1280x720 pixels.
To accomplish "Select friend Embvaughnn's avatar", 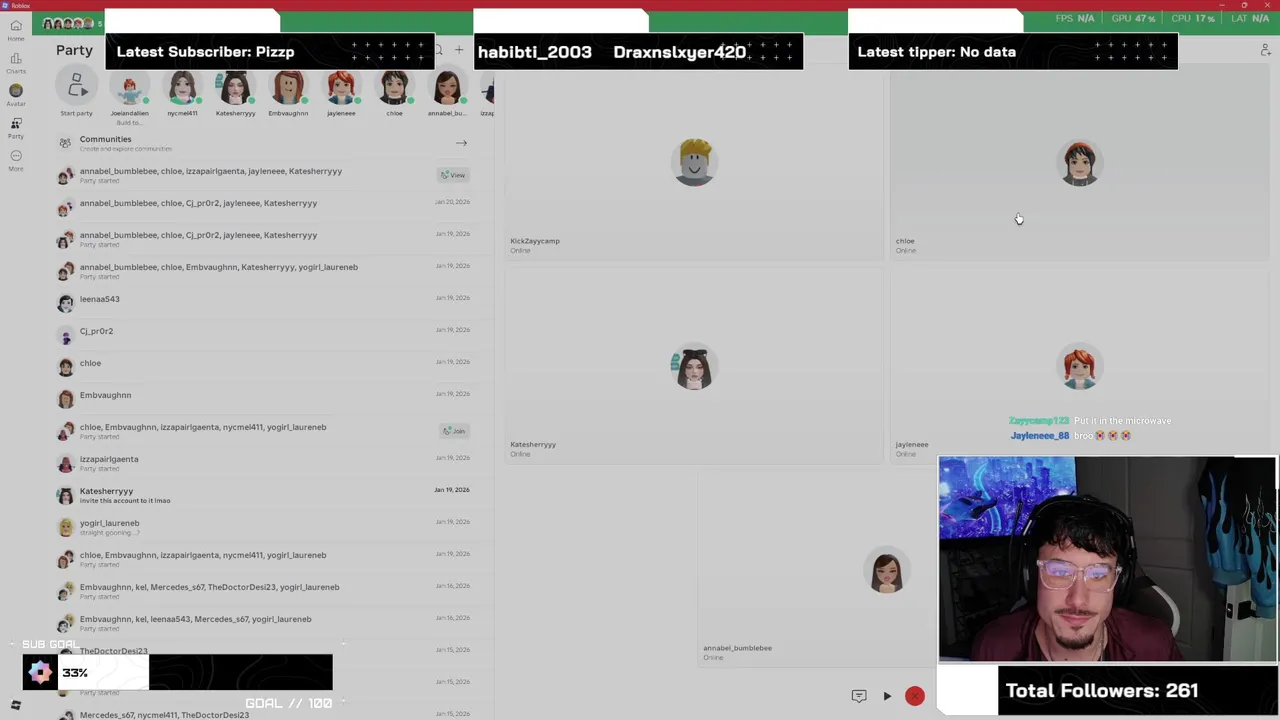I will (288, 88).
